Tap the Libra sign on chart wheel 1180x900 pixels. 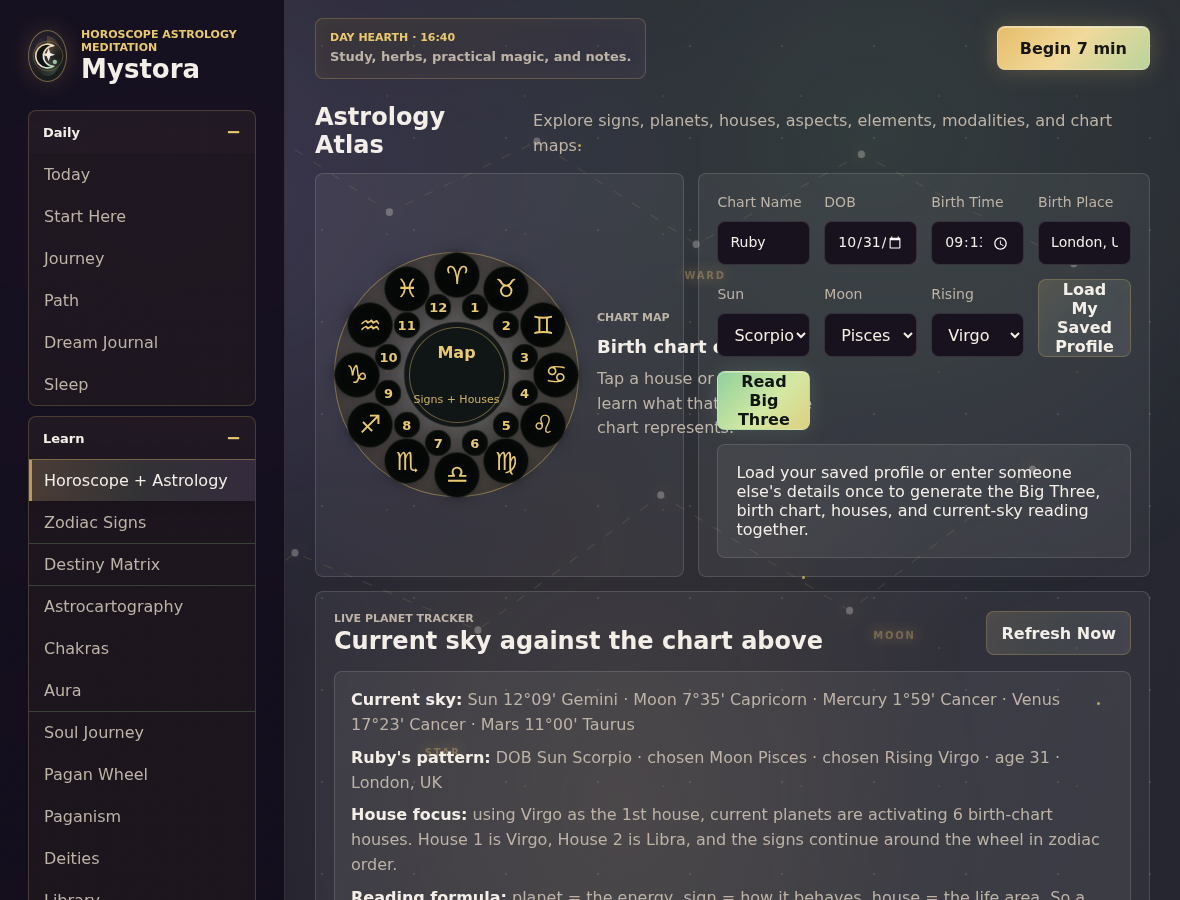[457, 474]
